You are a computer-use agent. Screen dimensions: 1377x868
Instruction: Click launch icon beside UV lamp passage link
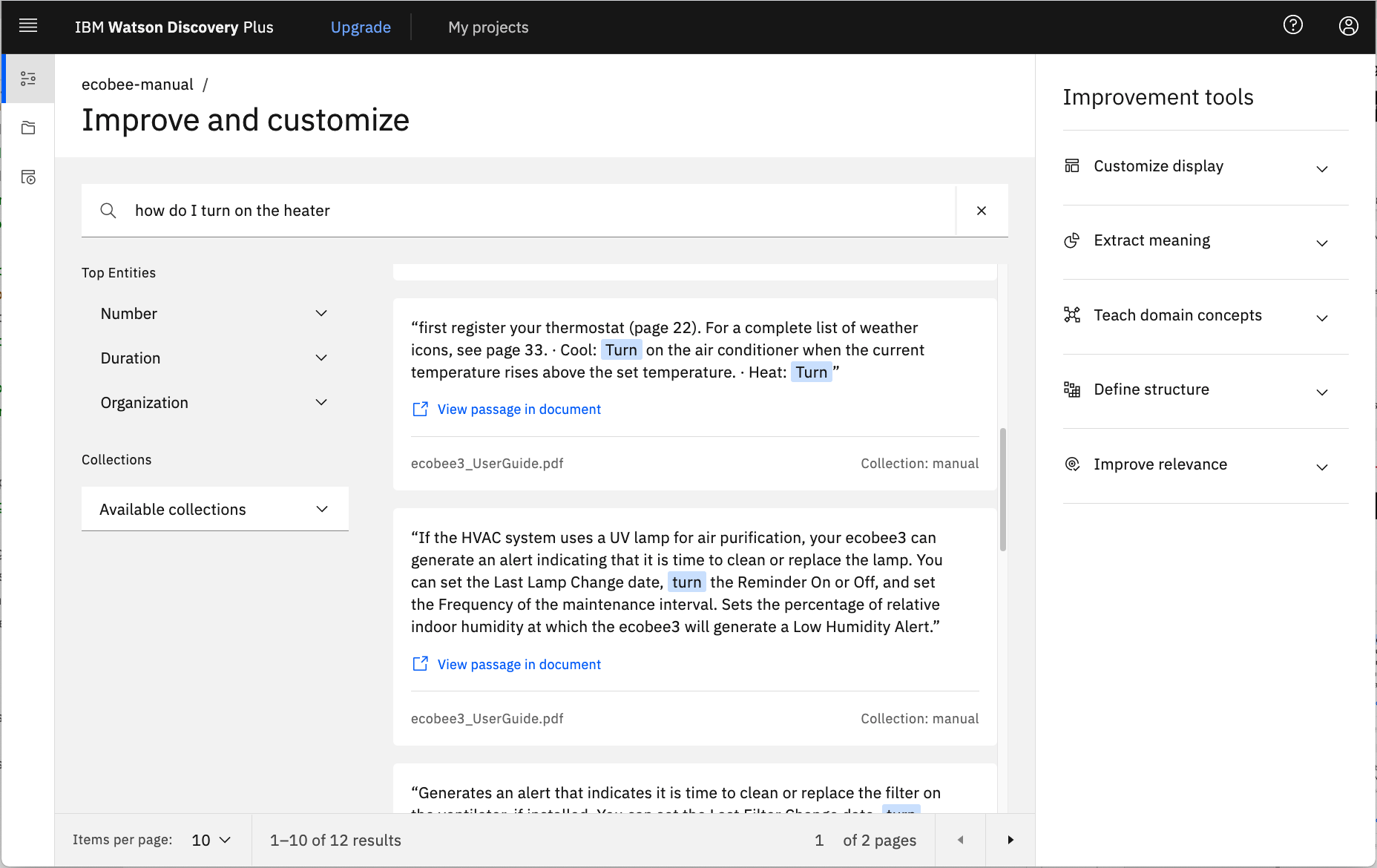pos(420,664)
